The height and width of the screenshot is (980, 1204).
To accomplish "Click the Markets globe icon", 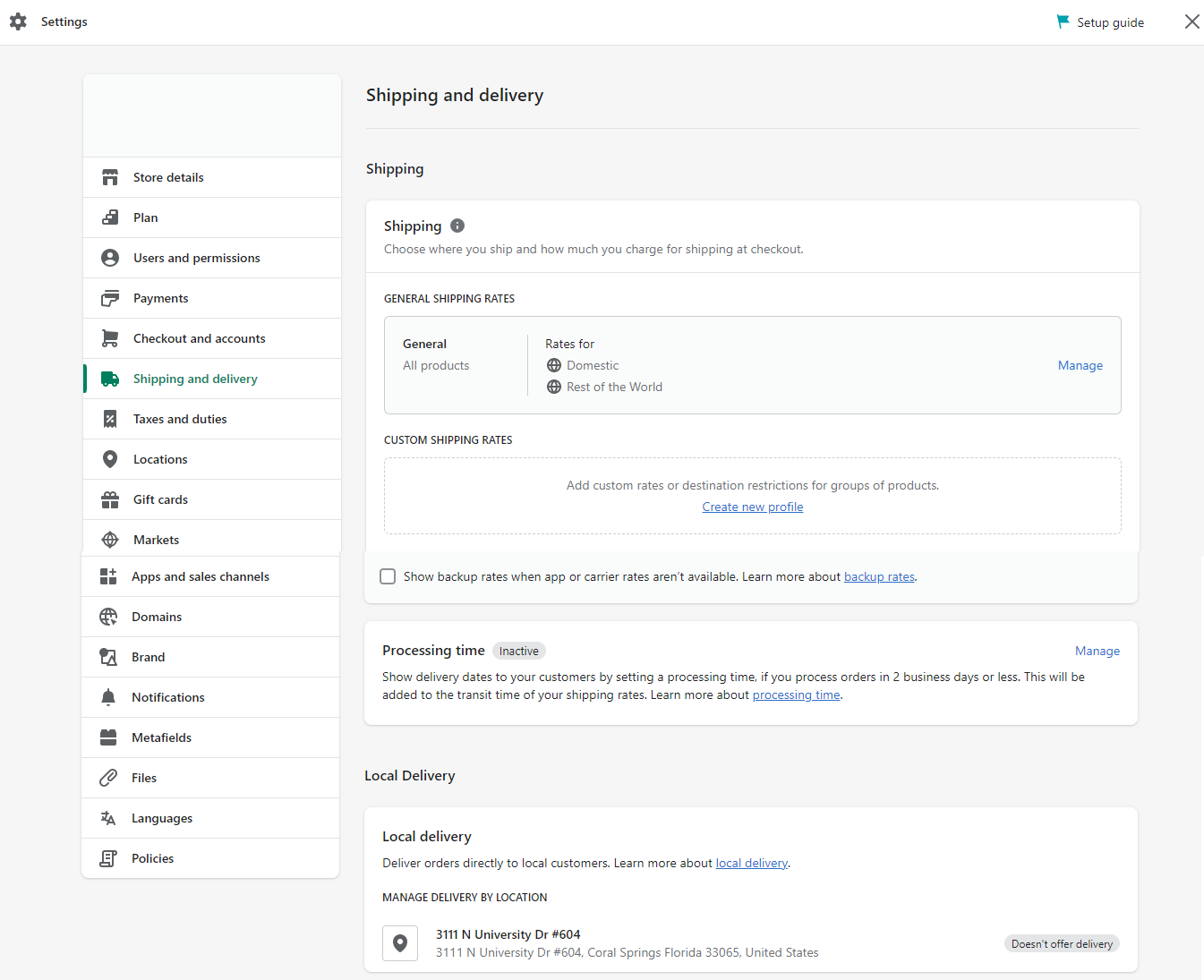I will [x=110, y=540].
